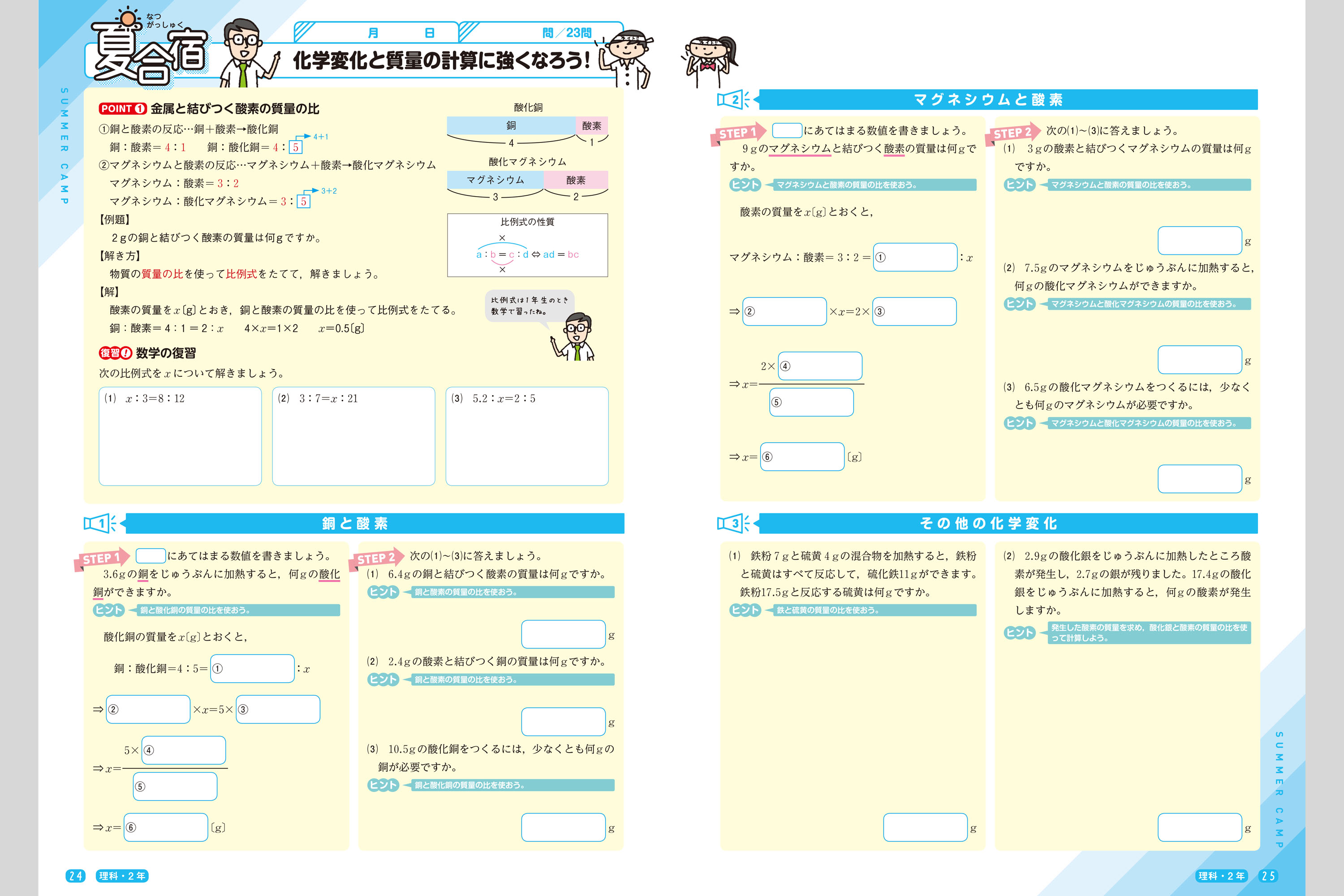Click the マグネシウムと酸素 section header bar
This screenshot has width=1344, height=896.
(1008, 99)
